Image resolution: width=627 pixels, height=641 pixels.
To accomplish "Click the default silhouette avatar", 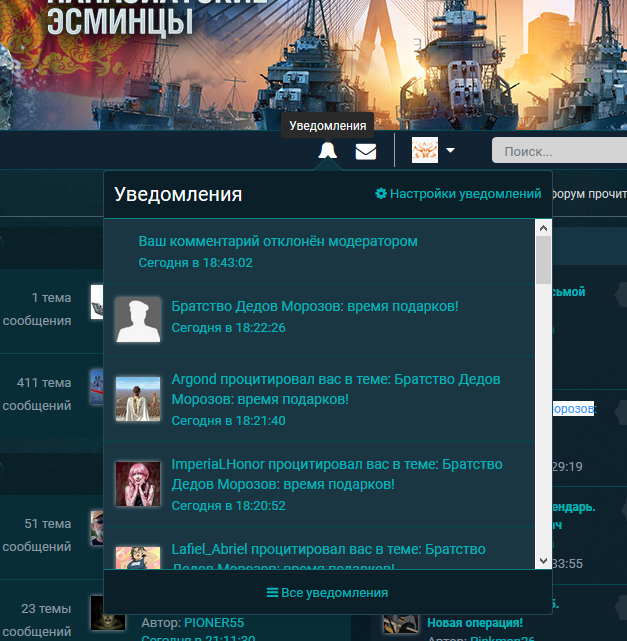I will click(x=138, y=320).
